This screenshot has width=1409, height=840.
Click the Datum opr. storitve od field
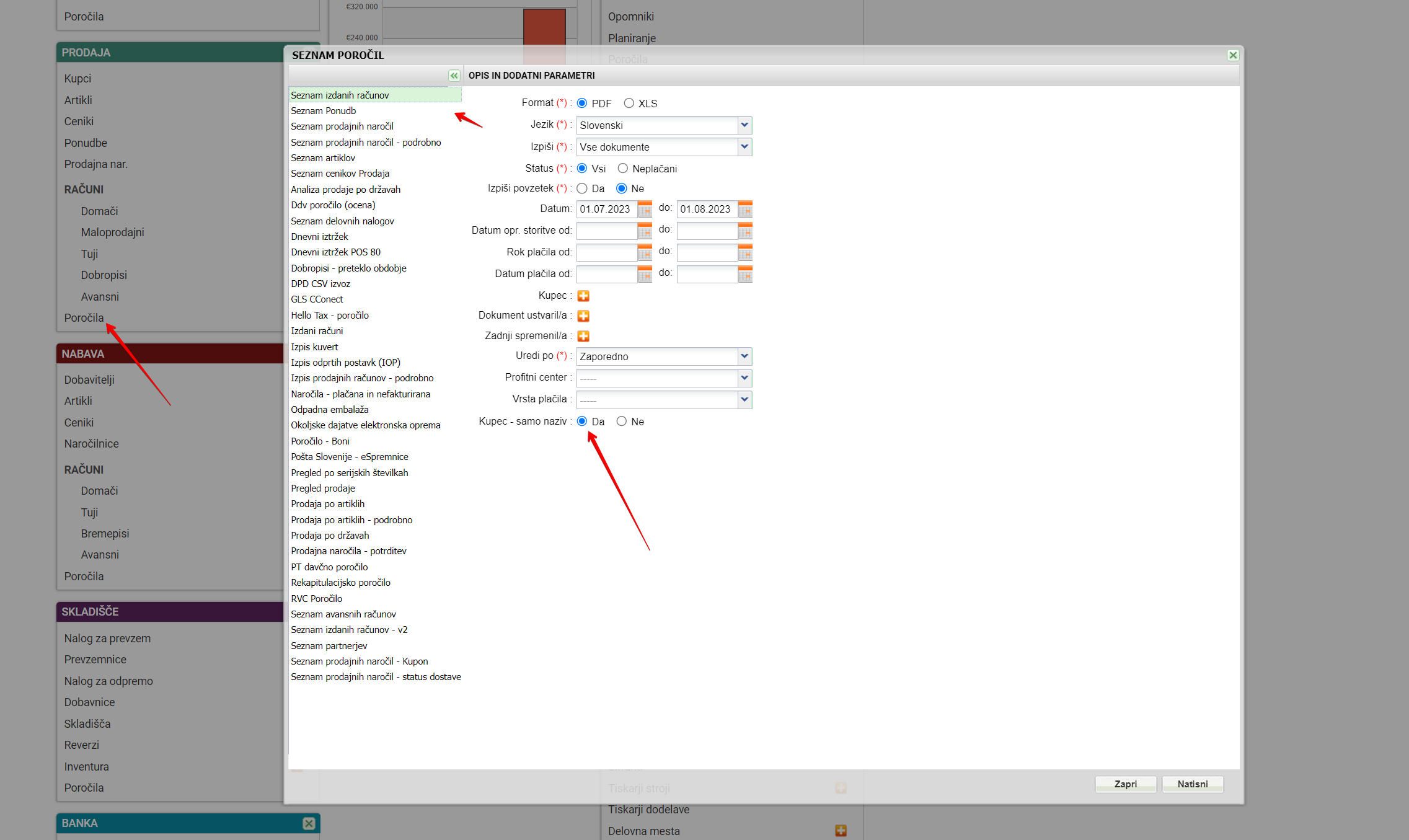[x=607, y=231]
